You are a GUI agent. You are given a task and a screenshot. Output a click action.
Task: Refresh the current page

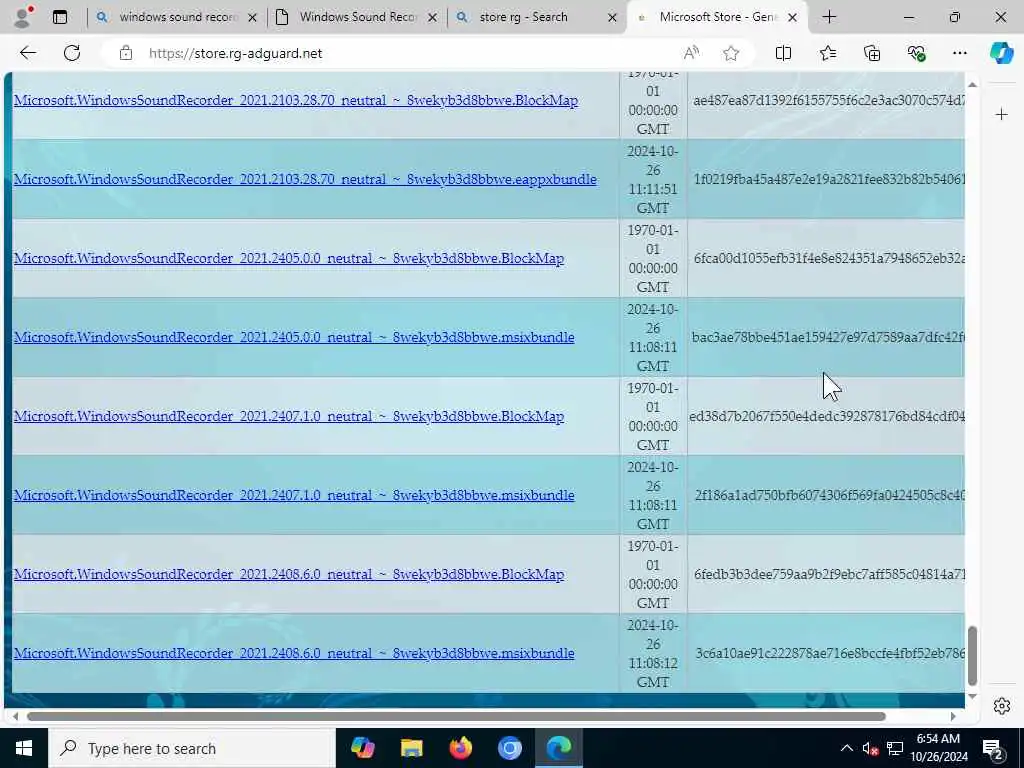point(72,53)
